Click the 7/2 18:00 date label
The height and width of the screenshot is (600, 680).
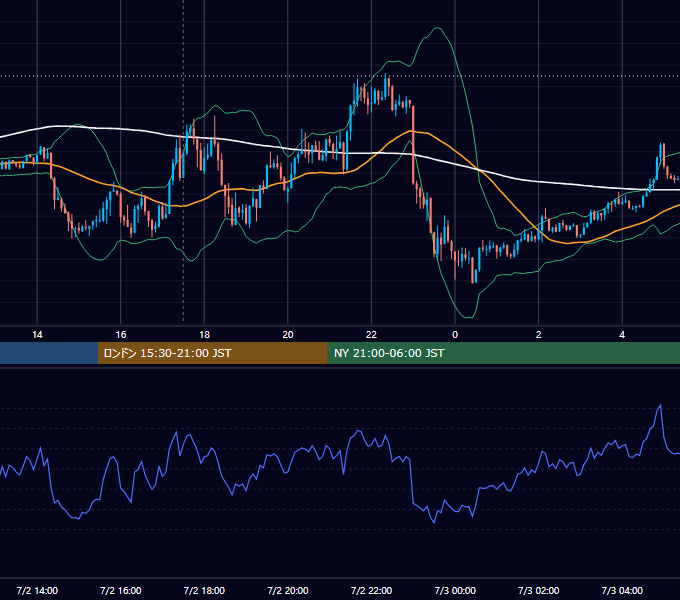point(204,590)
